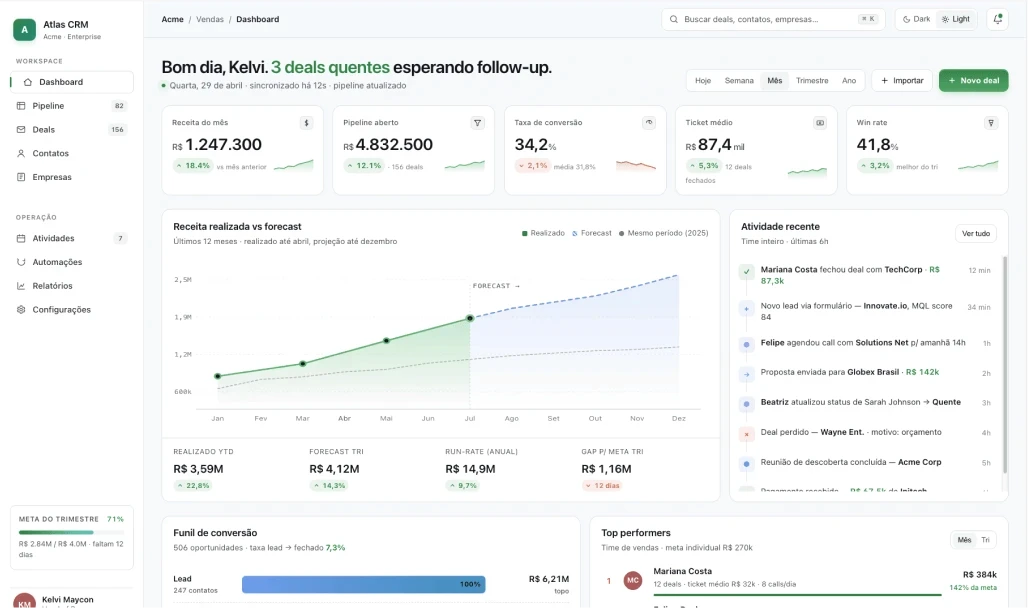This screenshot has width=1028, height=608.
Task: Open Pipeline in the sidebar
Action: (72, 106)
